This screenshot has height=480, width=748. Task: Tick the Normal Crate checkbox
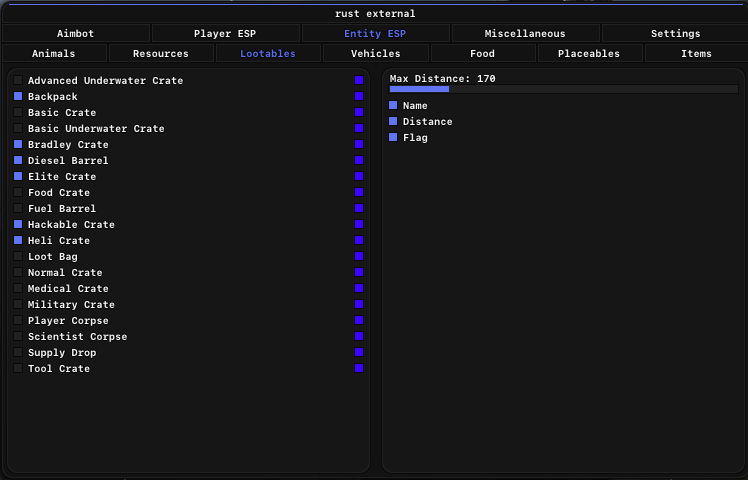pyautogui.click(x=18, y=272)
